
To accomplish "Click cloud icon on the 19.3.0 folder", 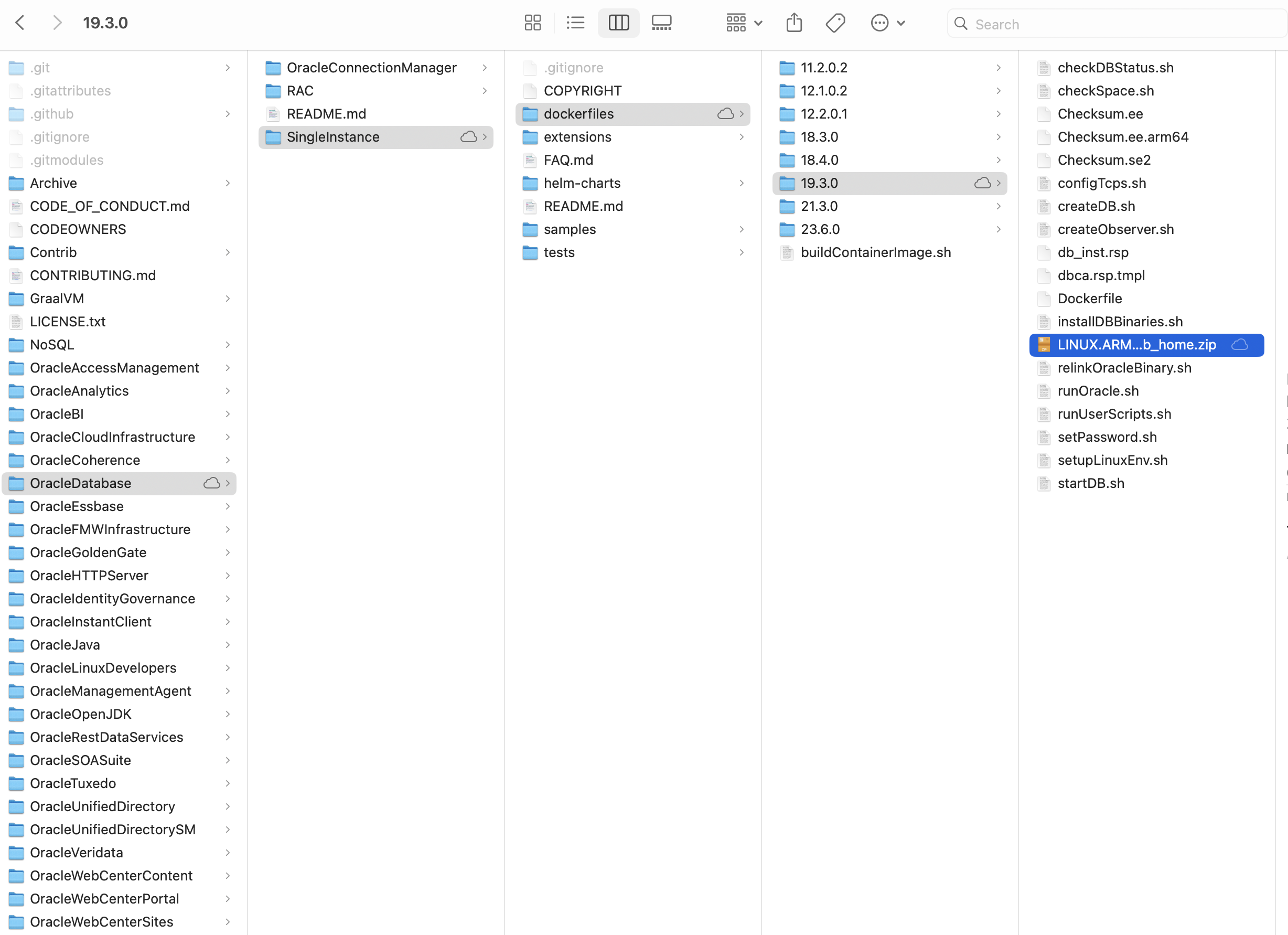I will (x=982, y=183).
